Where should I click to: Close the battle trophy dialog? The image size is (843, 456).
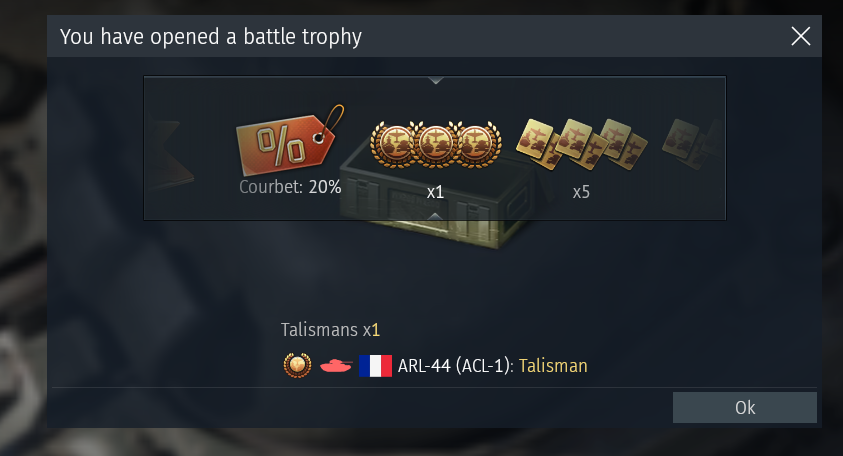click(x=801, y=37)
